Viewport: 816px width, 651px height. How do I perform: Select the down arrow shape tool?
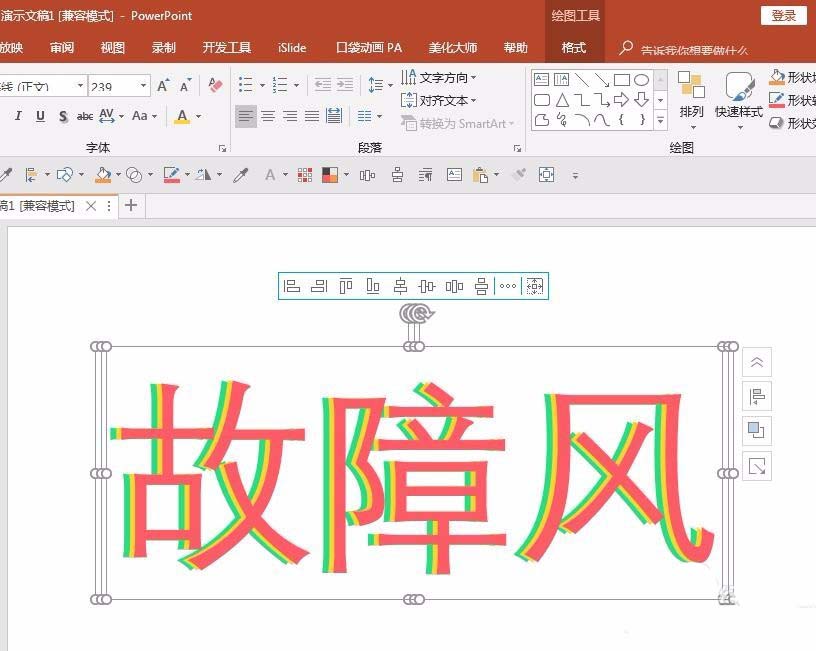coord(642,100)
